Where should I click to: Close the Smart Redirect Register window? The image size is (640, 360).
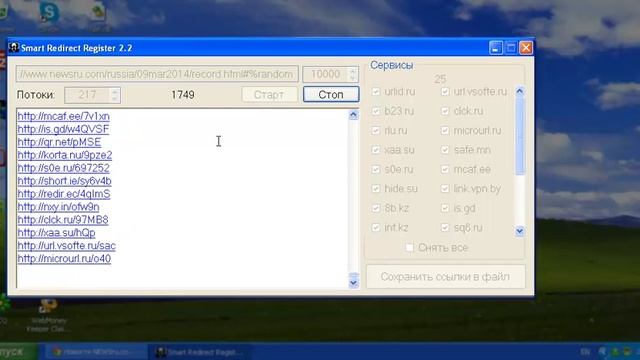(x=526, y=48)
